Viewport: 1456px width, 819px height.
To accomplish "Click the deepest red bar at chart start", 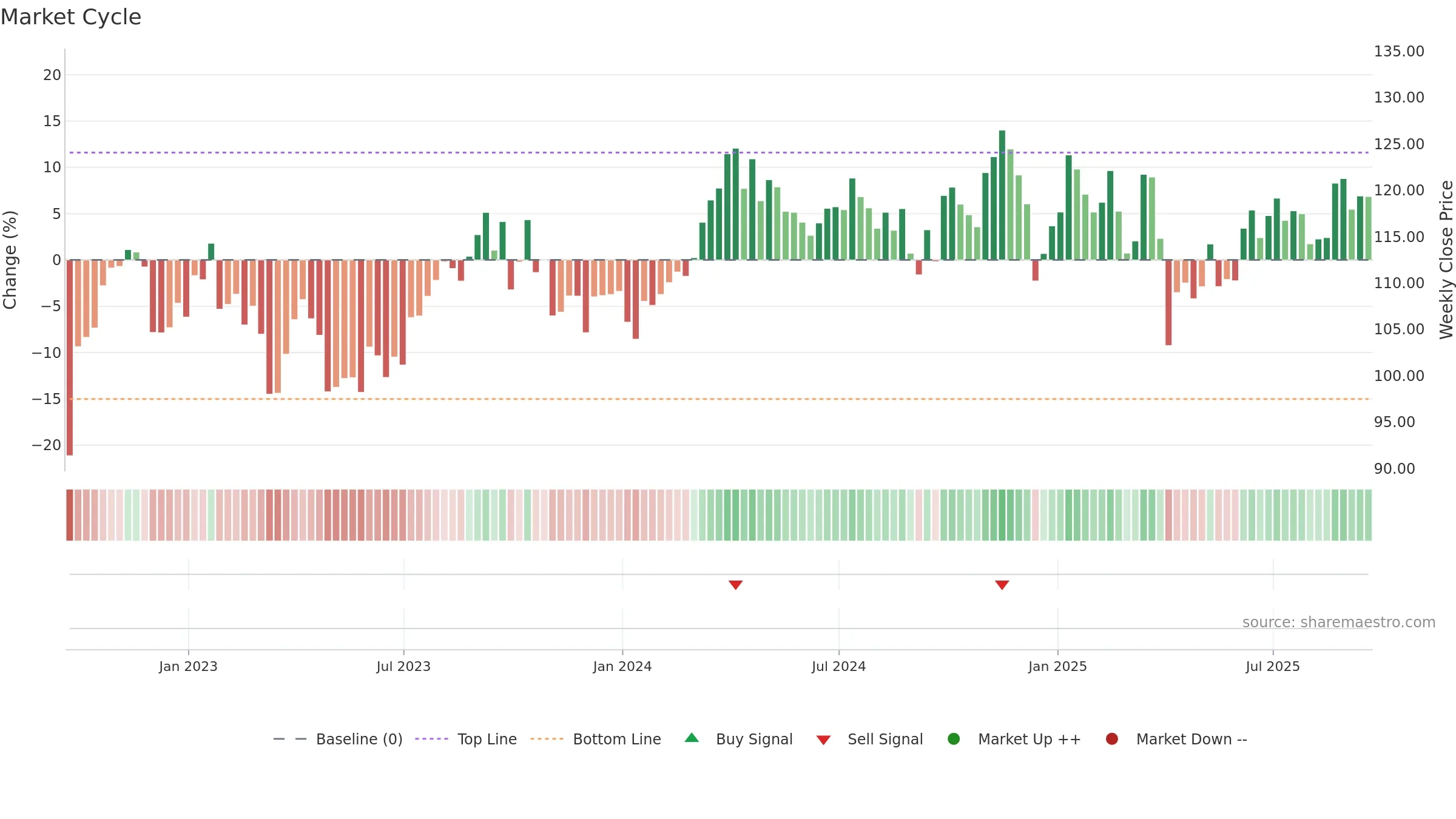I will 70,357.
